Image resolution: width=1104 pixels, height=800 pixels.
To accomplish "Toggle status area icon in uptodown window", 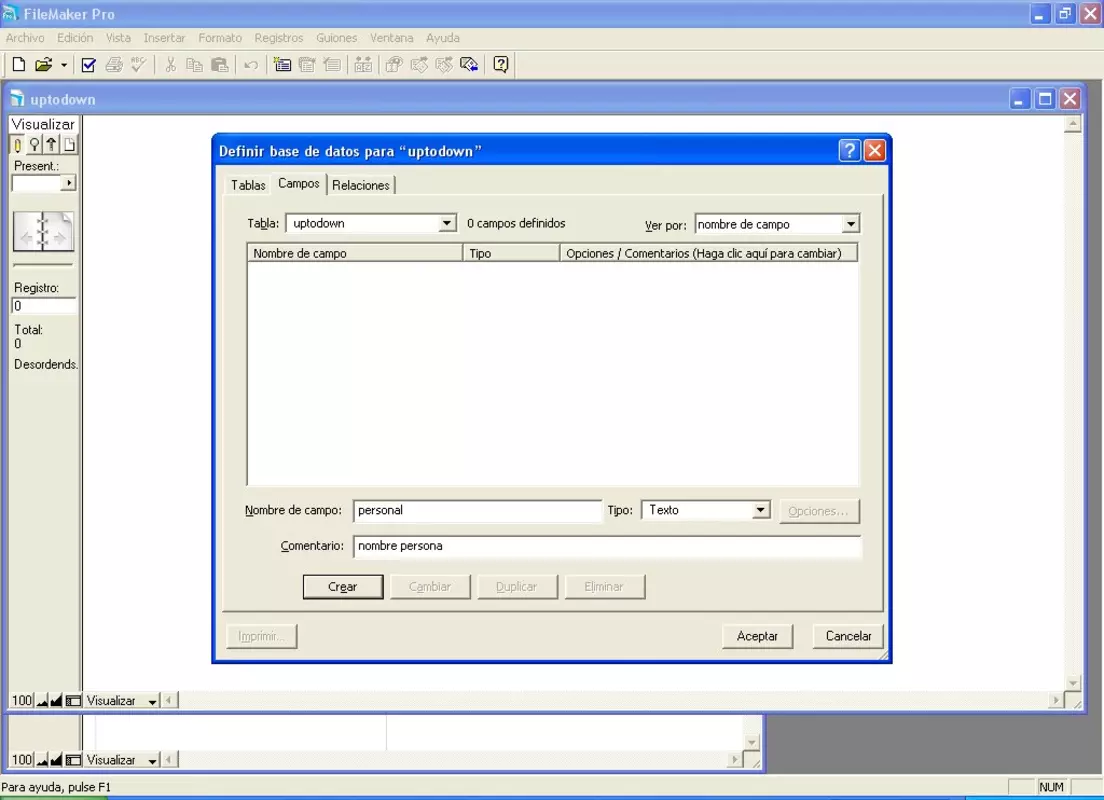I will (x=73, y=701).
